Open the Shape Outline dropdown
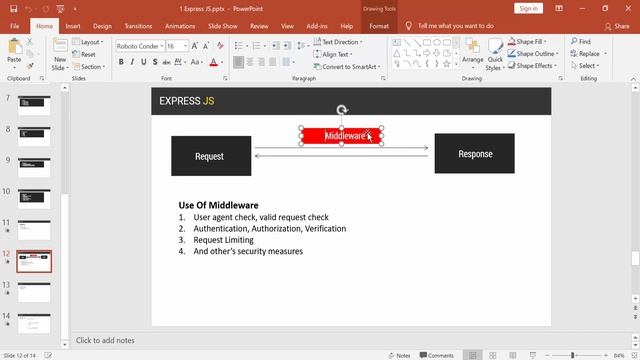 [533, 53]
